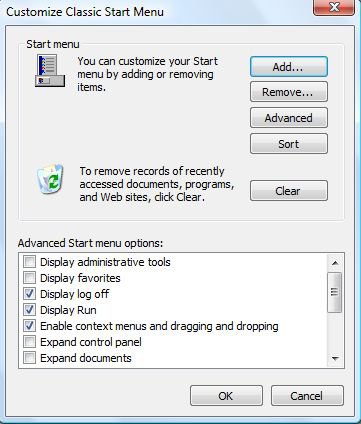Close the Customize Classic Start Menu window
This screenshot has width=361, height=424.
point(334,7)
